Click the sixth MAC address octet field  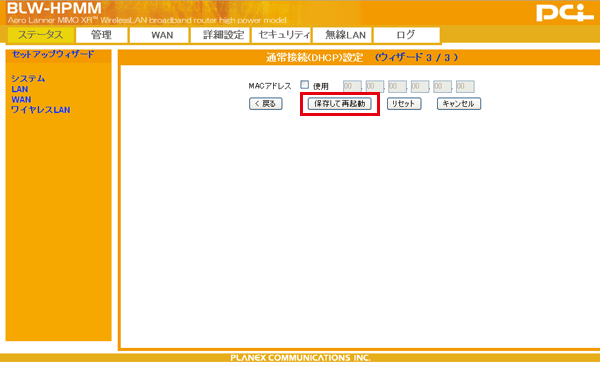tap(465, 86)
